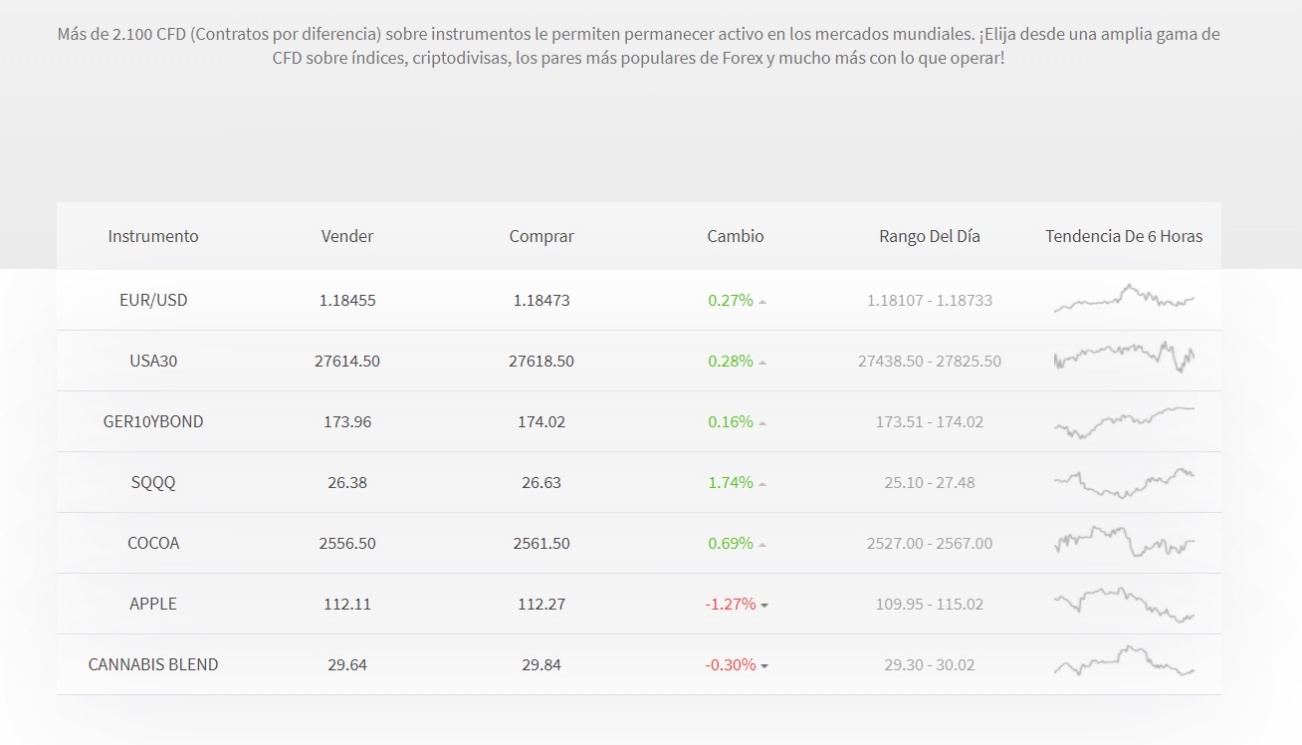Open the COCOA trend sparkline

[1122, 542]
